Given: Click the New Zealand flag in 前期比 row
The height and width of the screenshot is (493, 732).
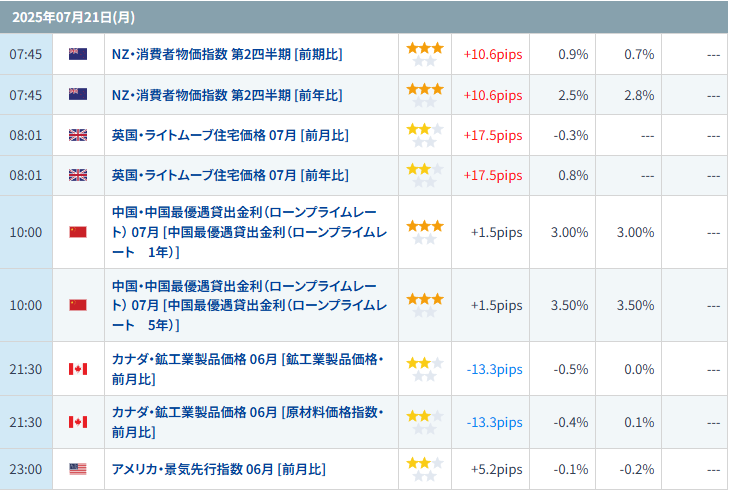Looking at the screenshot, I should coord(77,54).
